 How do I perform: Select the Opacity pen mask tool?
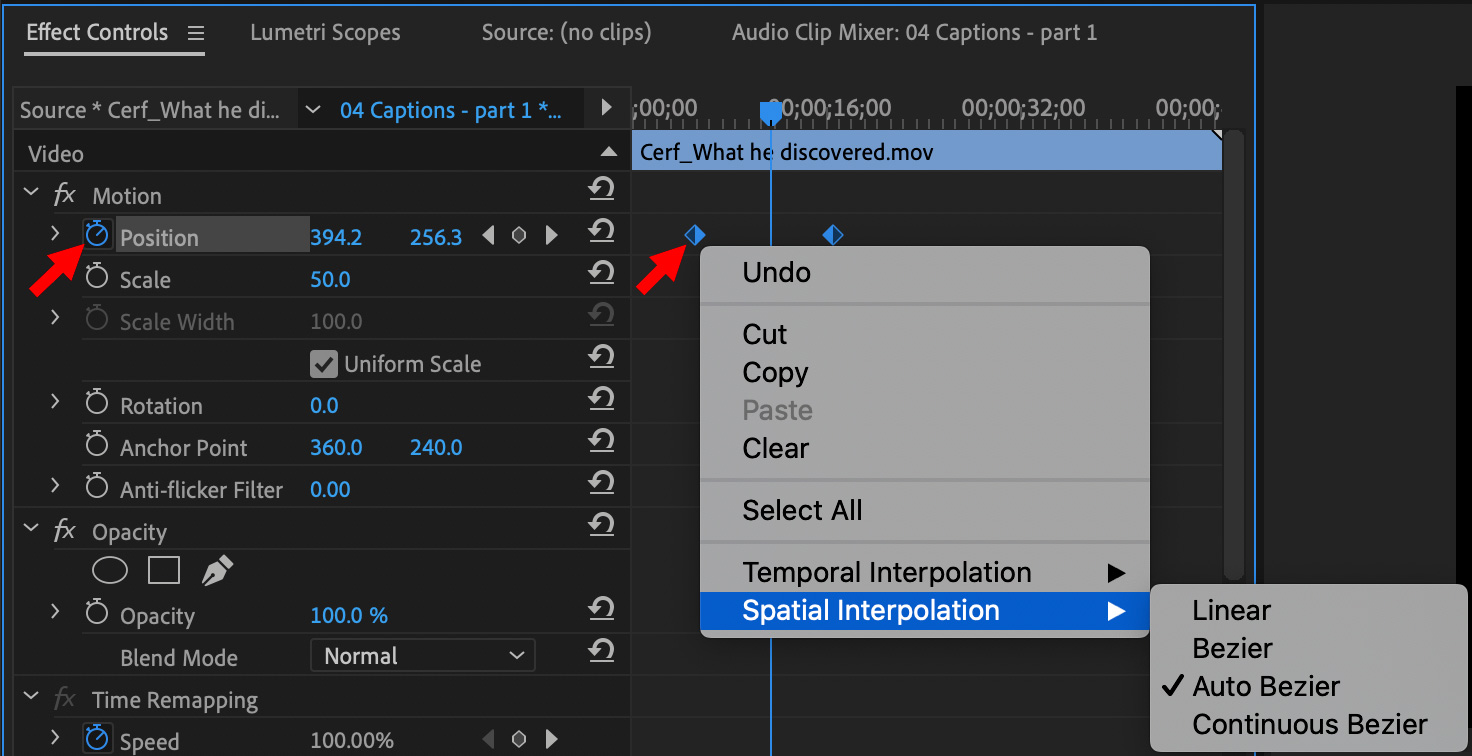217,570
